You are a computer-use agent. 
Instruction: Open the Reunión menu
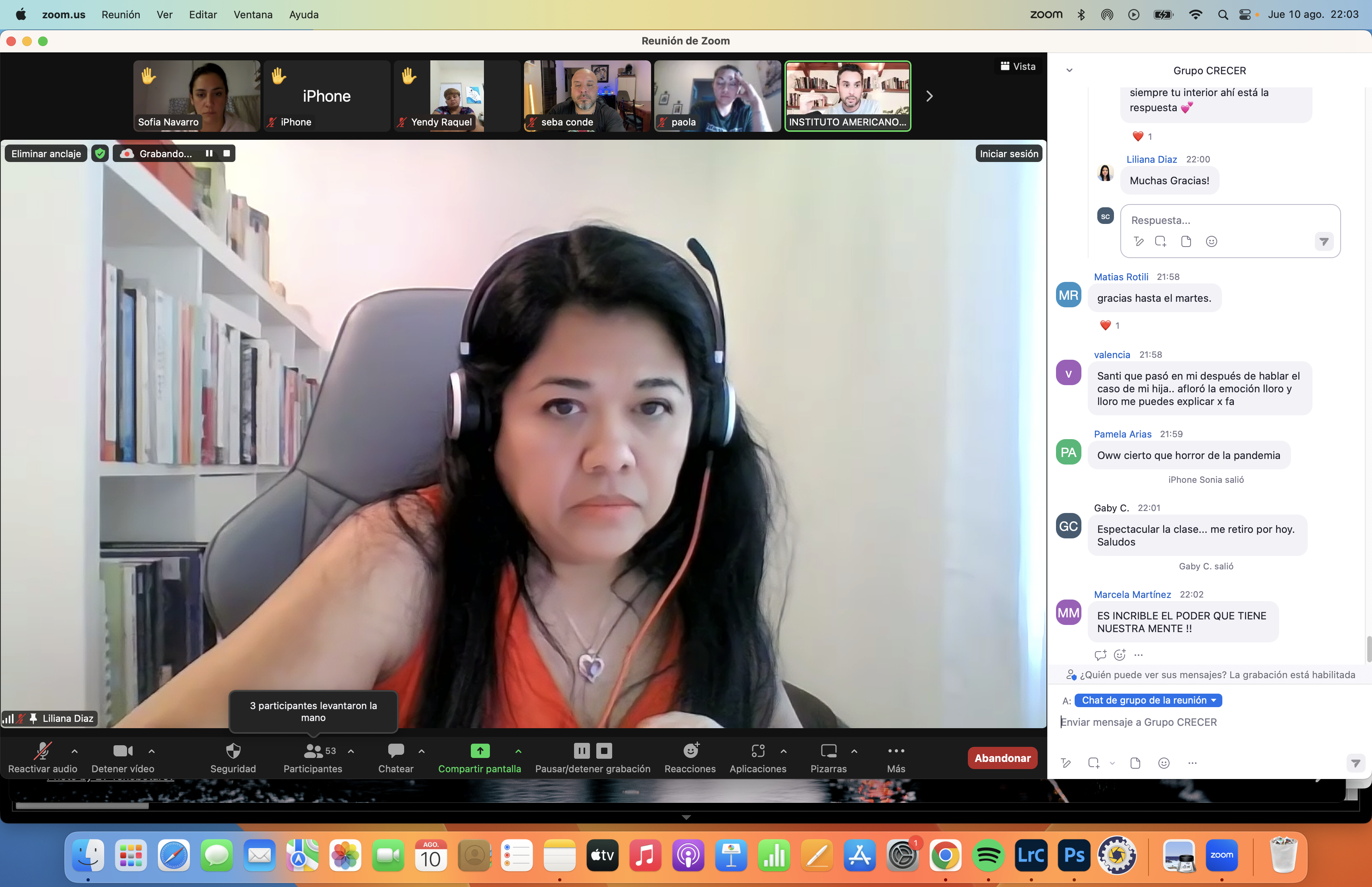[120, 14]
